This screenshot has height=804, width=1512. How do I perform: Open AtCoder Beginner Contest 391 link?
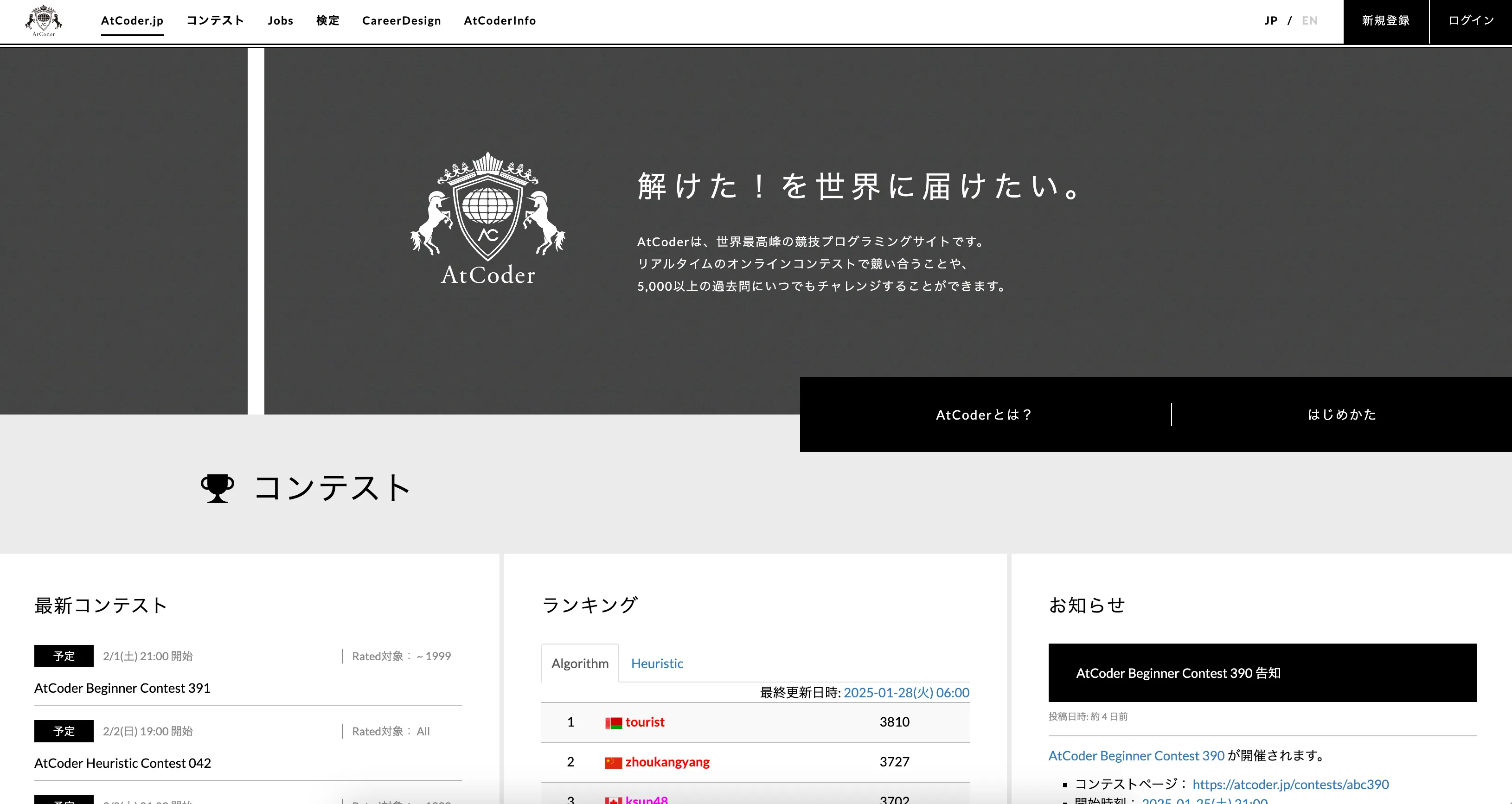point(122,688)
